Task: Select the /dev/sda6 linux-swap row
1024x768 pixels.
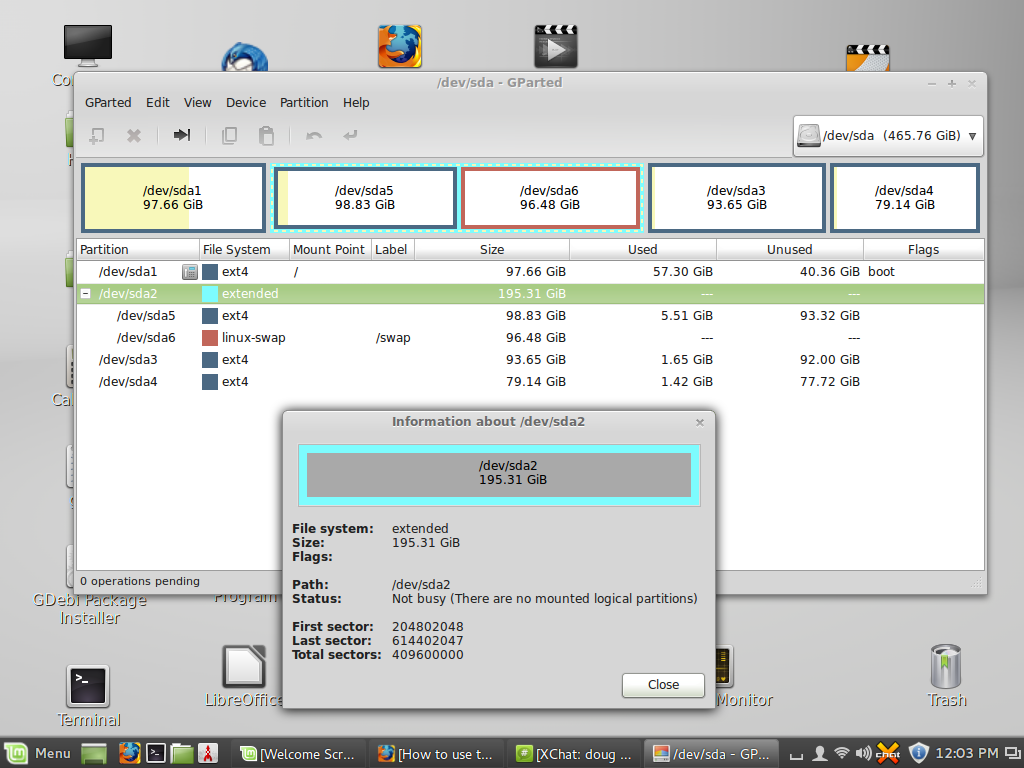Action: click(530, 338)
